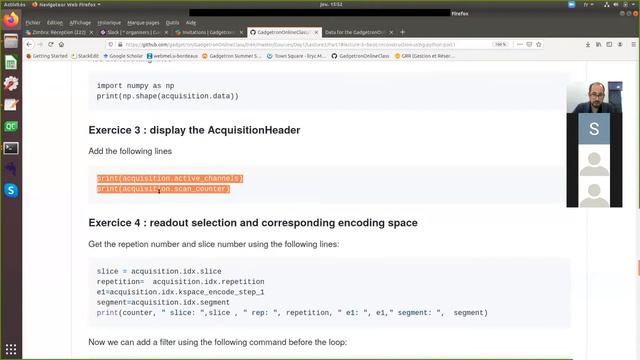Open the Historique menu

[x=109, y=23]
